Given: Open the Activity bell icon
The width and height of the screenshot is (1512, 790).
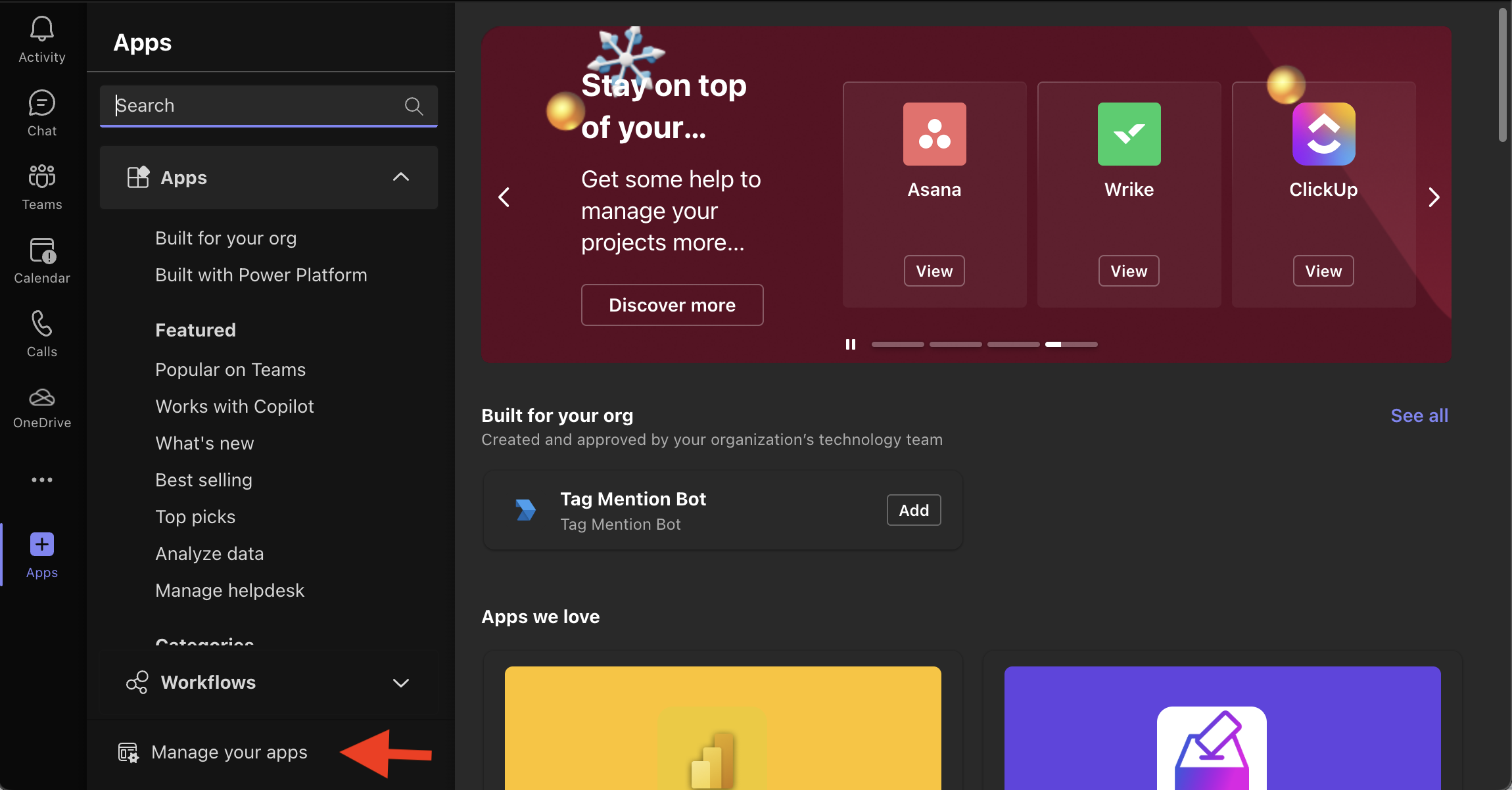Looking at the screenshot, I should pos(42,30).
